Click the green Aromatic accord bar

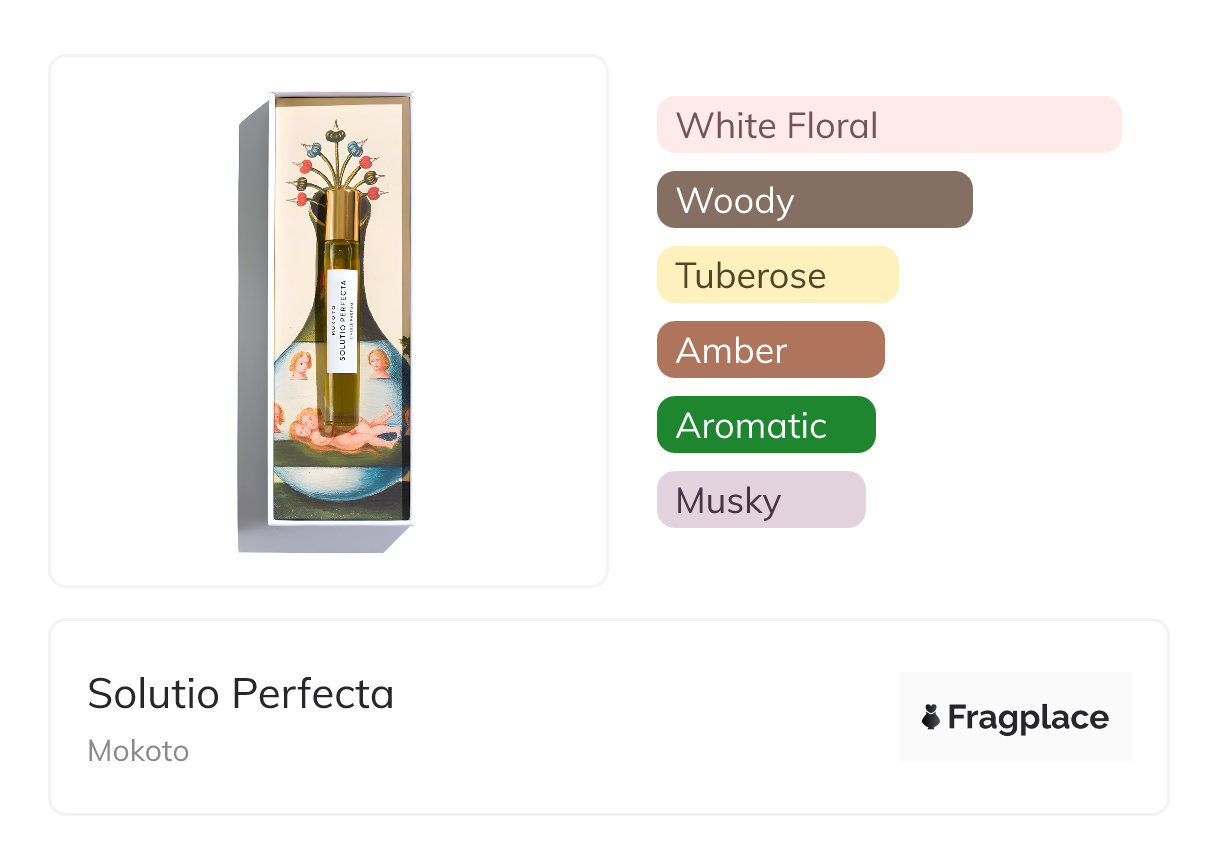[x=766, y=425]
